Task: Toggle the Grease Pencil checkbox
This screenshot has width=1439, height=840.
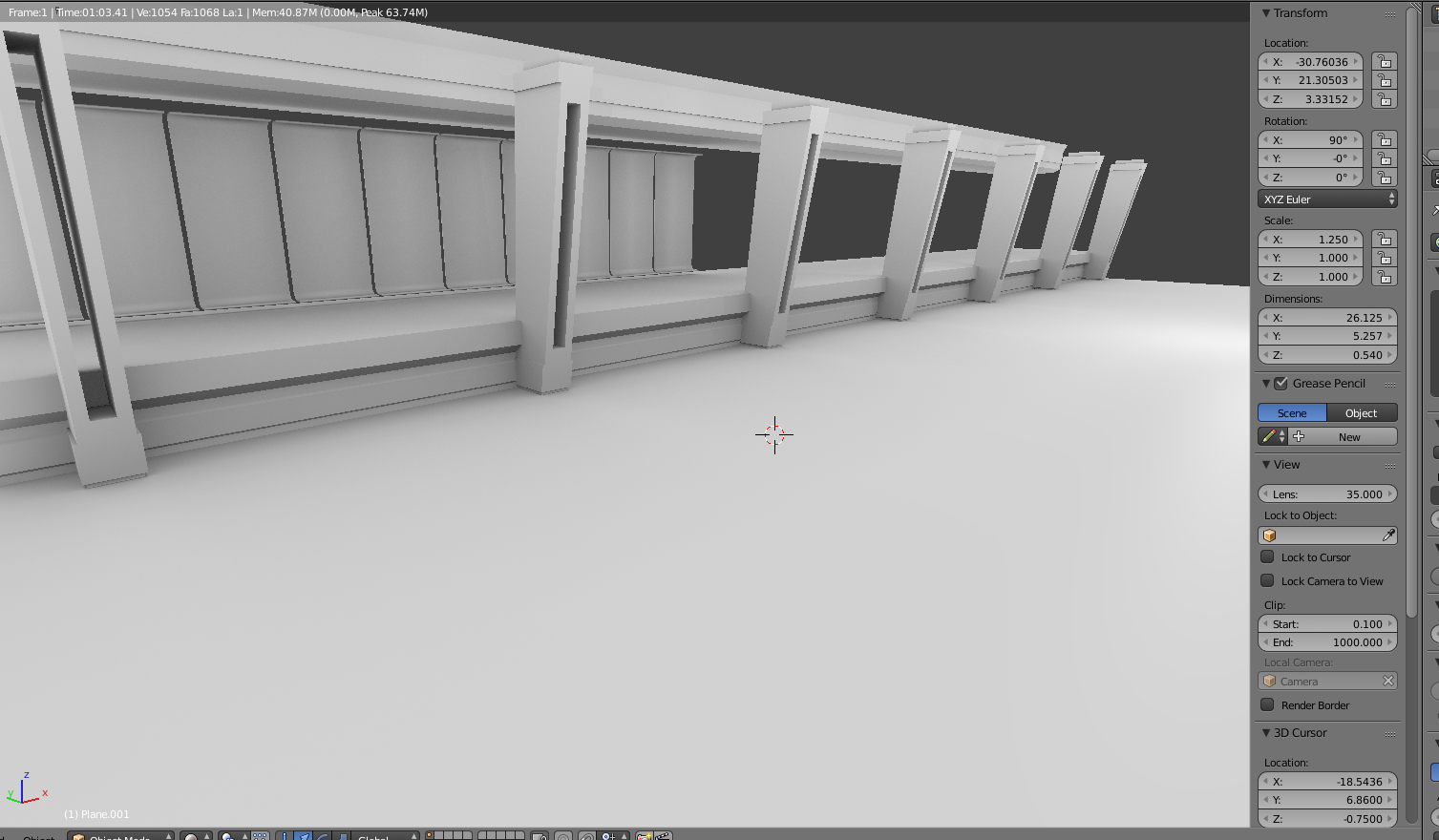Action: click(1281, 383)
